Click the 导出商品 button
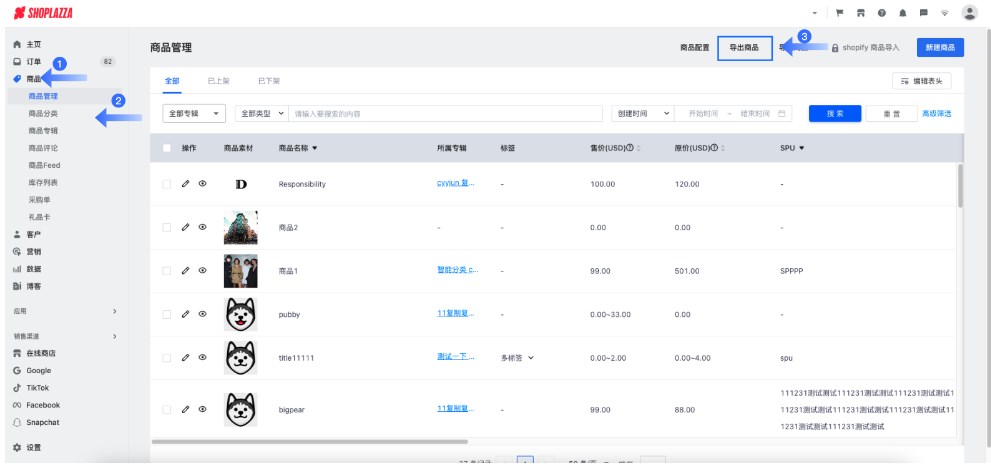 click(744, 47)
